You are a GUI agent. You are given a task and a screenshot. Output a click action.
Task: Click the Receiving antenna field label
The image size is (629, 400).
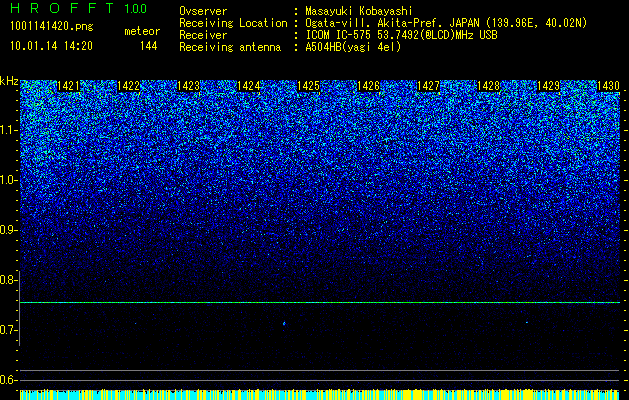pos(230,47)
